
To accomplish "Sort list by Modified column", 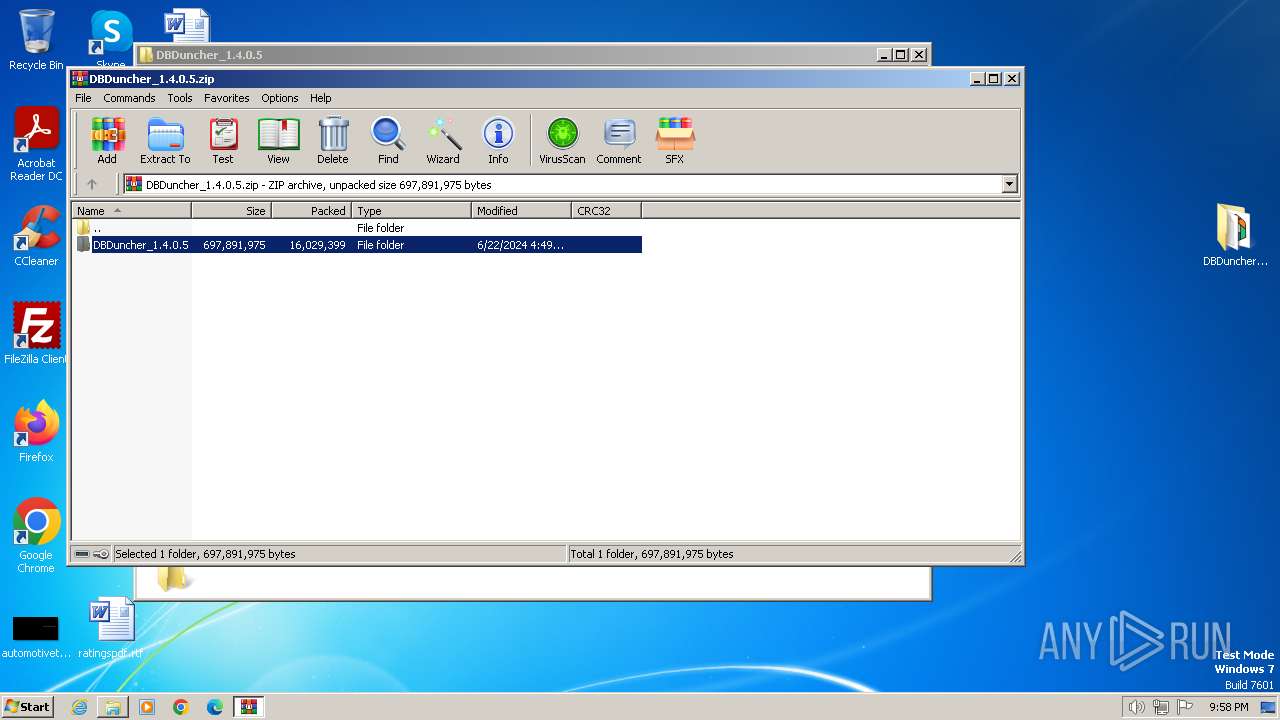I will pos(521,211).
